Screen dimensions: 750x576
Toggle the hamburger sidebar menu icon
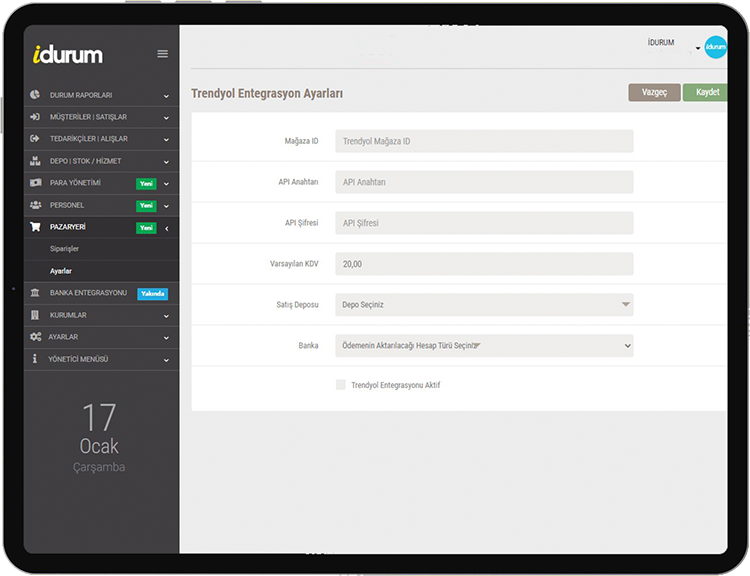click(163, 54)
